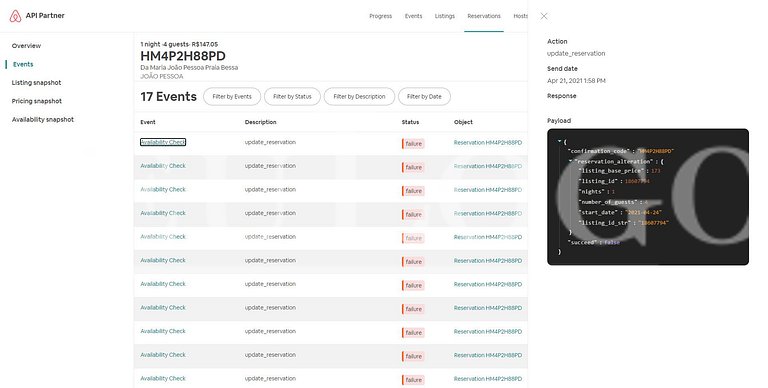Open Overview in the sidebar
Image resolution: width=768 pixels, height=388 pixels.
point(26,46)
